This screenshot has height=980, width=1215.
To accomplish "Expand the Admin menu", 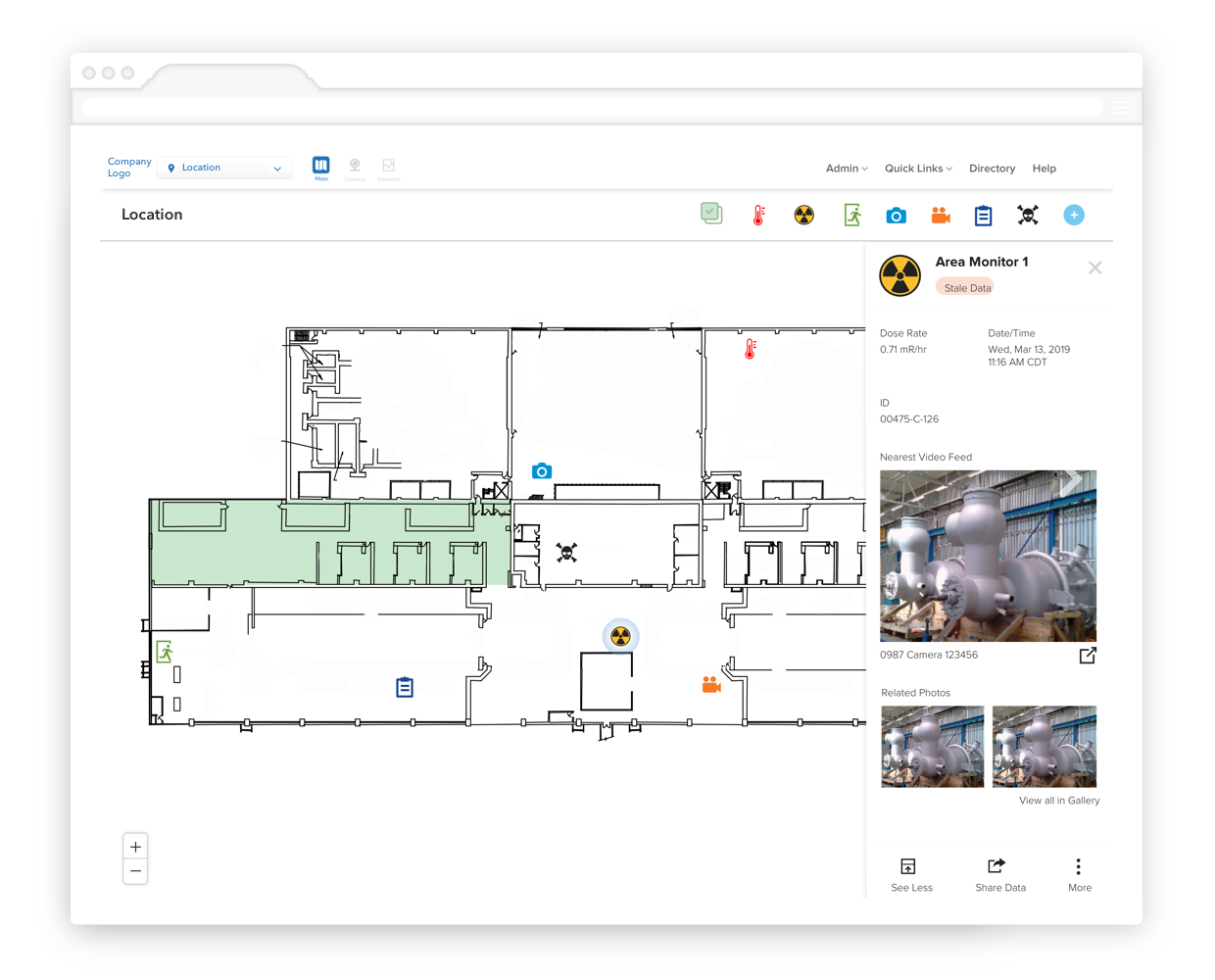I will click(x=847, y=169).
